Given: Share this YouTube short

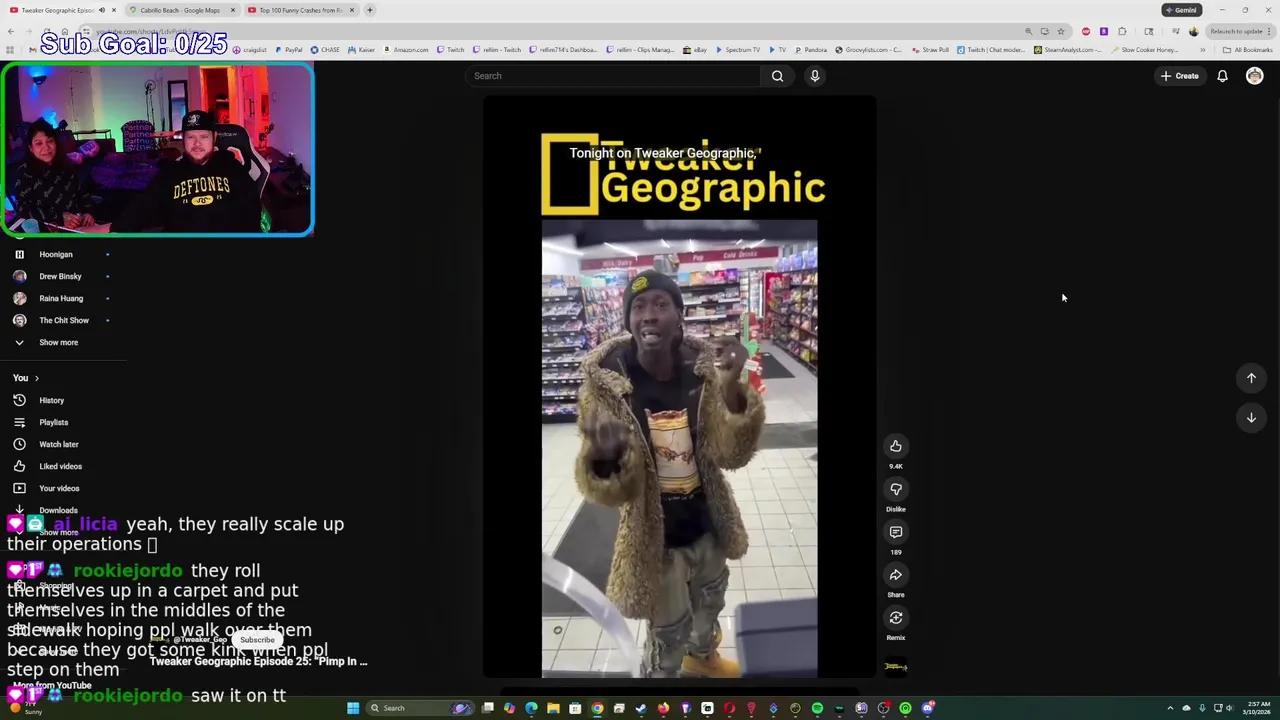Looking at the screenshot, I should tap(896, 575).
